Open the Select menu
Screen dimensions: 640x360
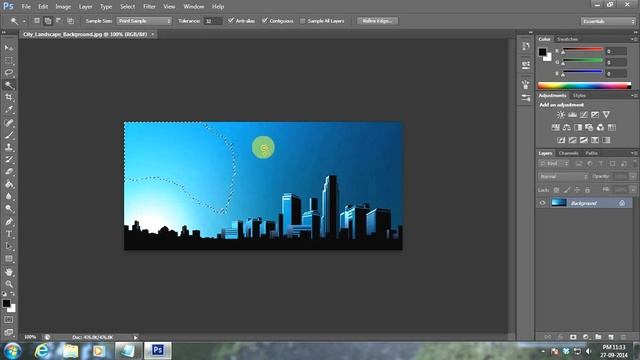tap(127, 7)
